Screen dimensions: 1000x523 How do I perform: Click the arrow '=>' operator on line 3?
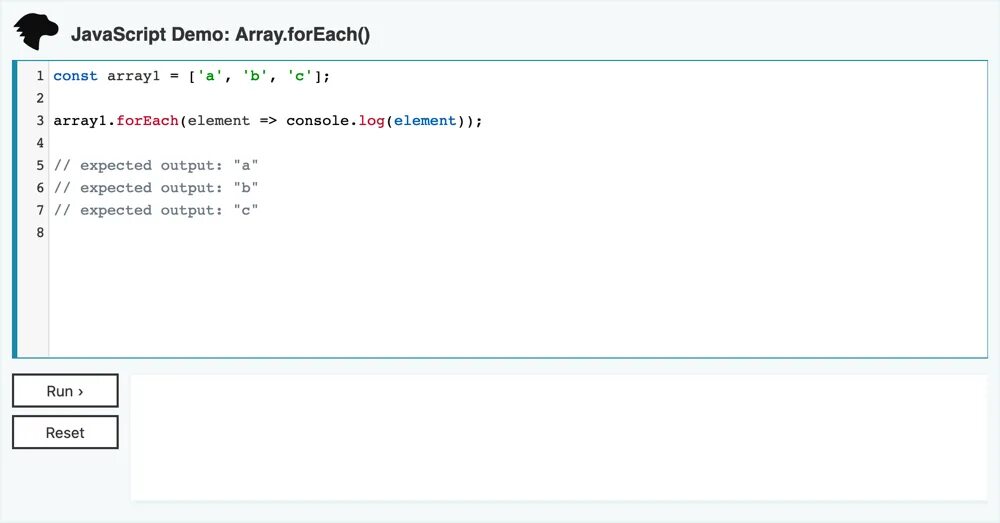pos(268,121)
